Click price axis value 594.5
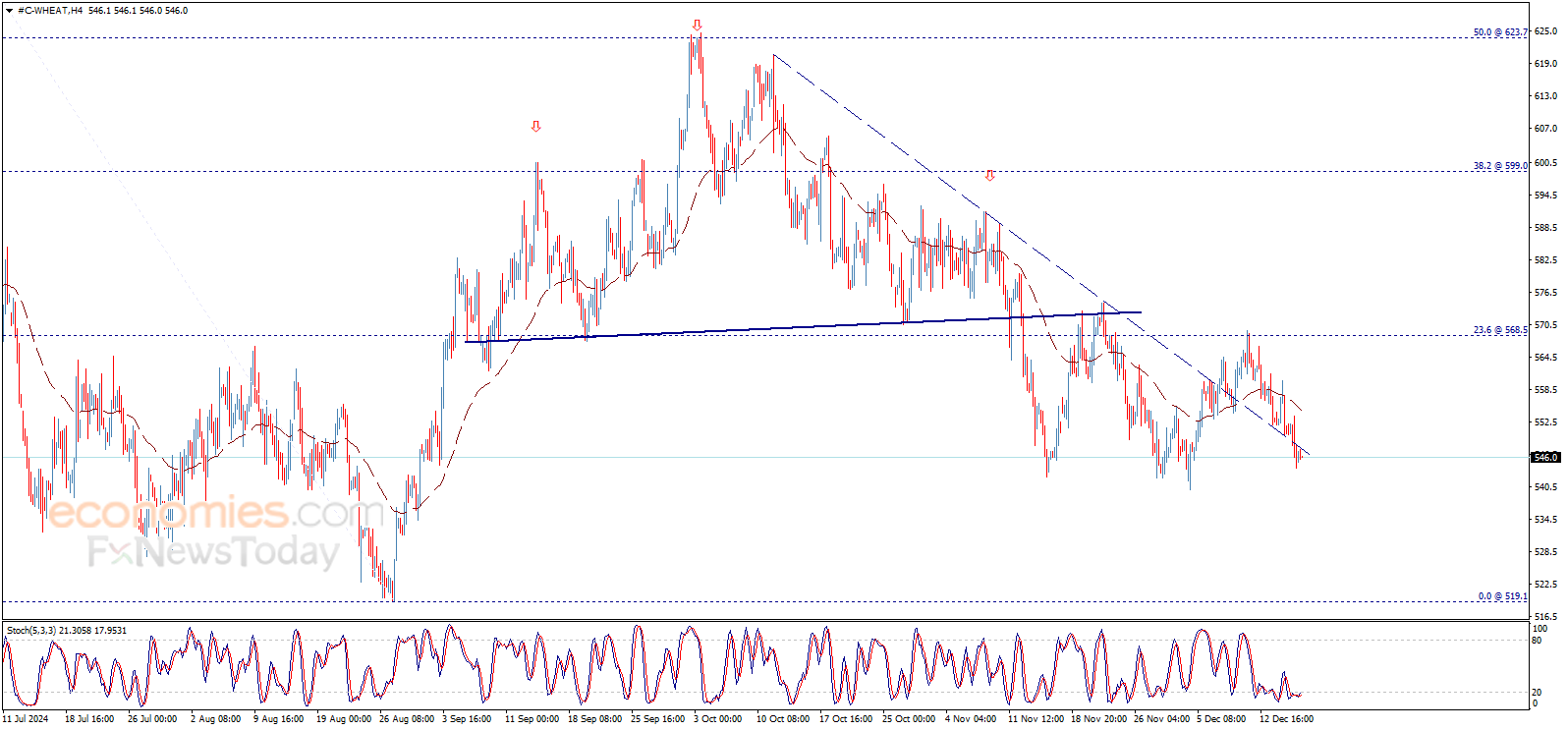1568x730 pixels. 1545,196
